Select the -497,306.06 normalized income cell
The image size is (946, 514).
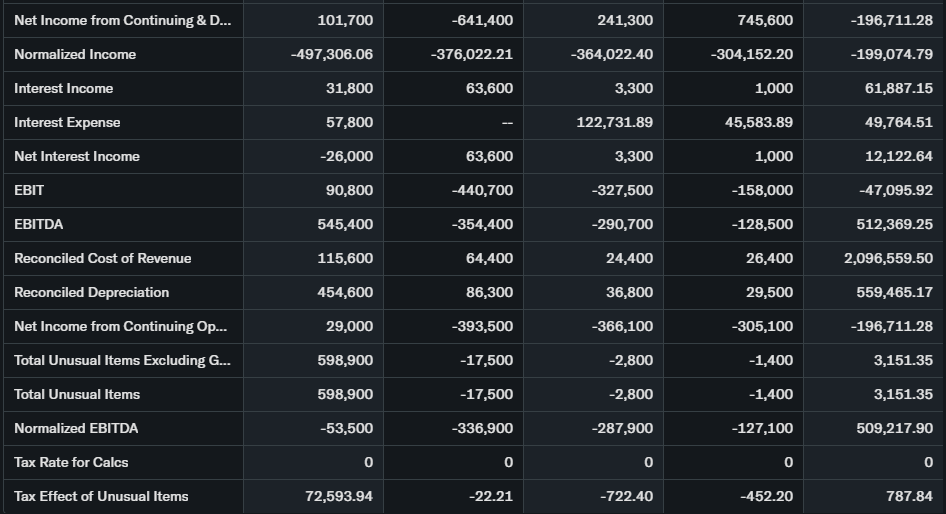tap(332, 54)
